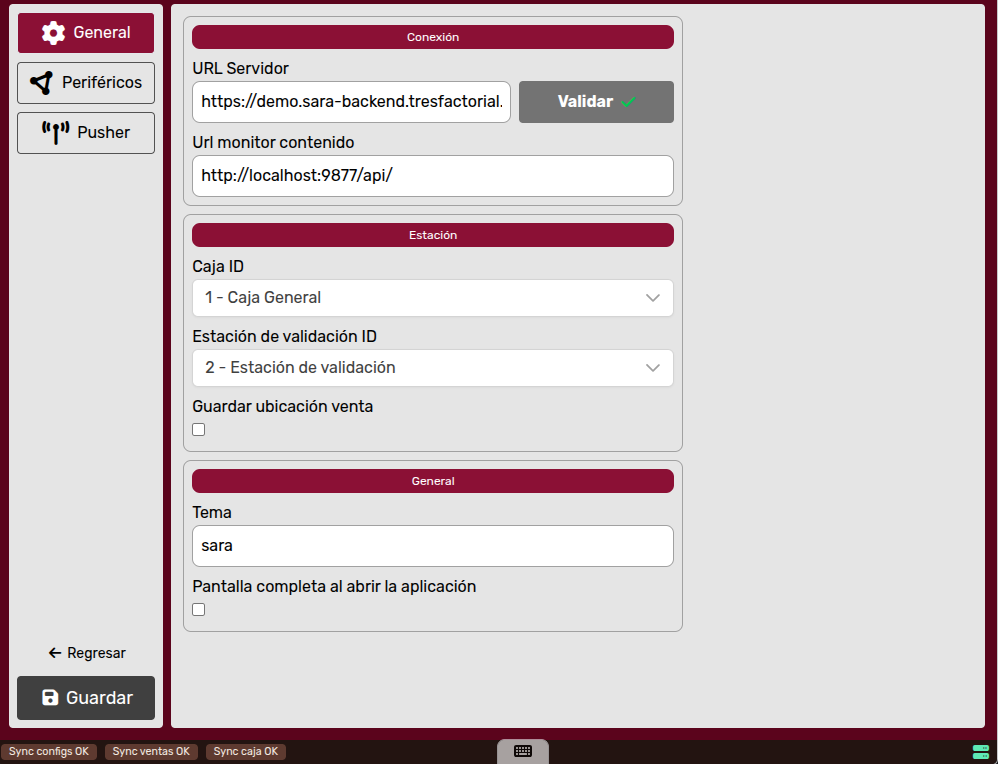
Task: Switch to the Pusher tab
Action: [x=86, y=133]
